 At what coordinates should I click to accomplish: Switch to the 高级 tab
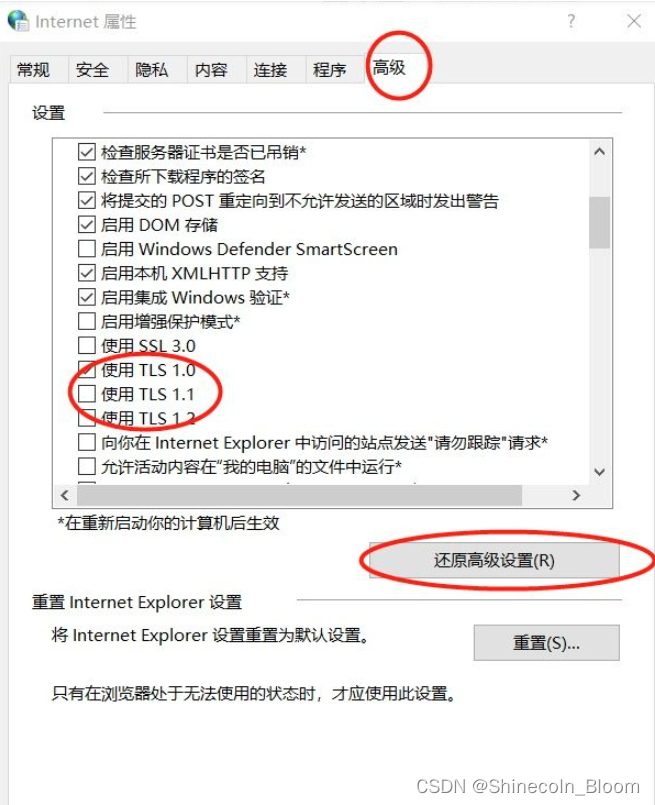pos(389,67)
